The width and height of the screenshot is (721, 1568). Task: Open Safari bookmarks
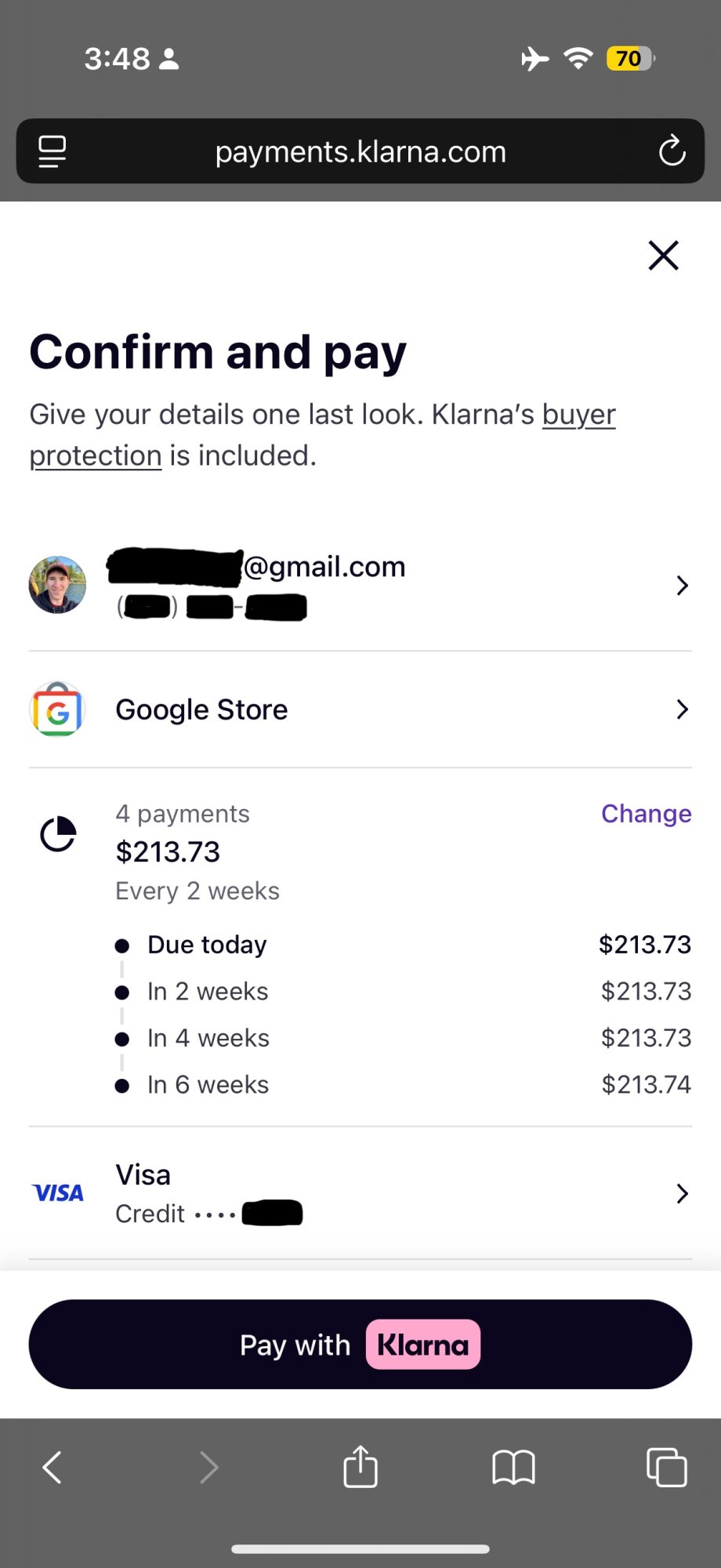[x=513, y=1467]
